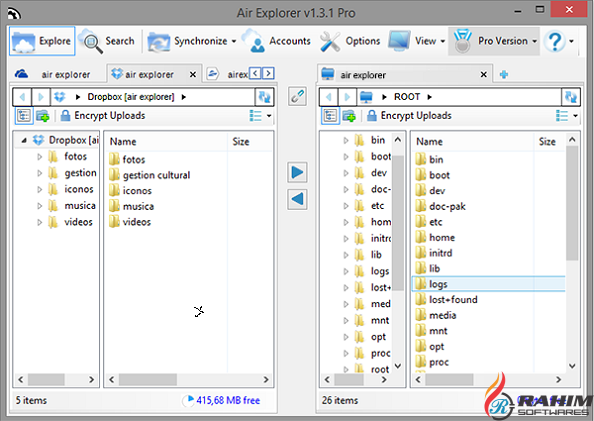This screenshot has width=594, height=421.
Task: Go back in left Dropbox pane
Action: pyautogui.click(x=22, y=97)
